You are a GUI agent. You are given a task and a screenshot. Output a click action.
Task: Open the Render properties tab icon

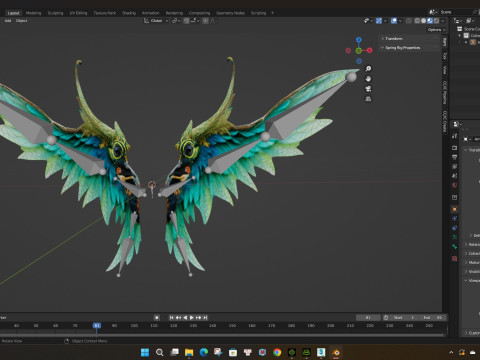click(455, 147)
